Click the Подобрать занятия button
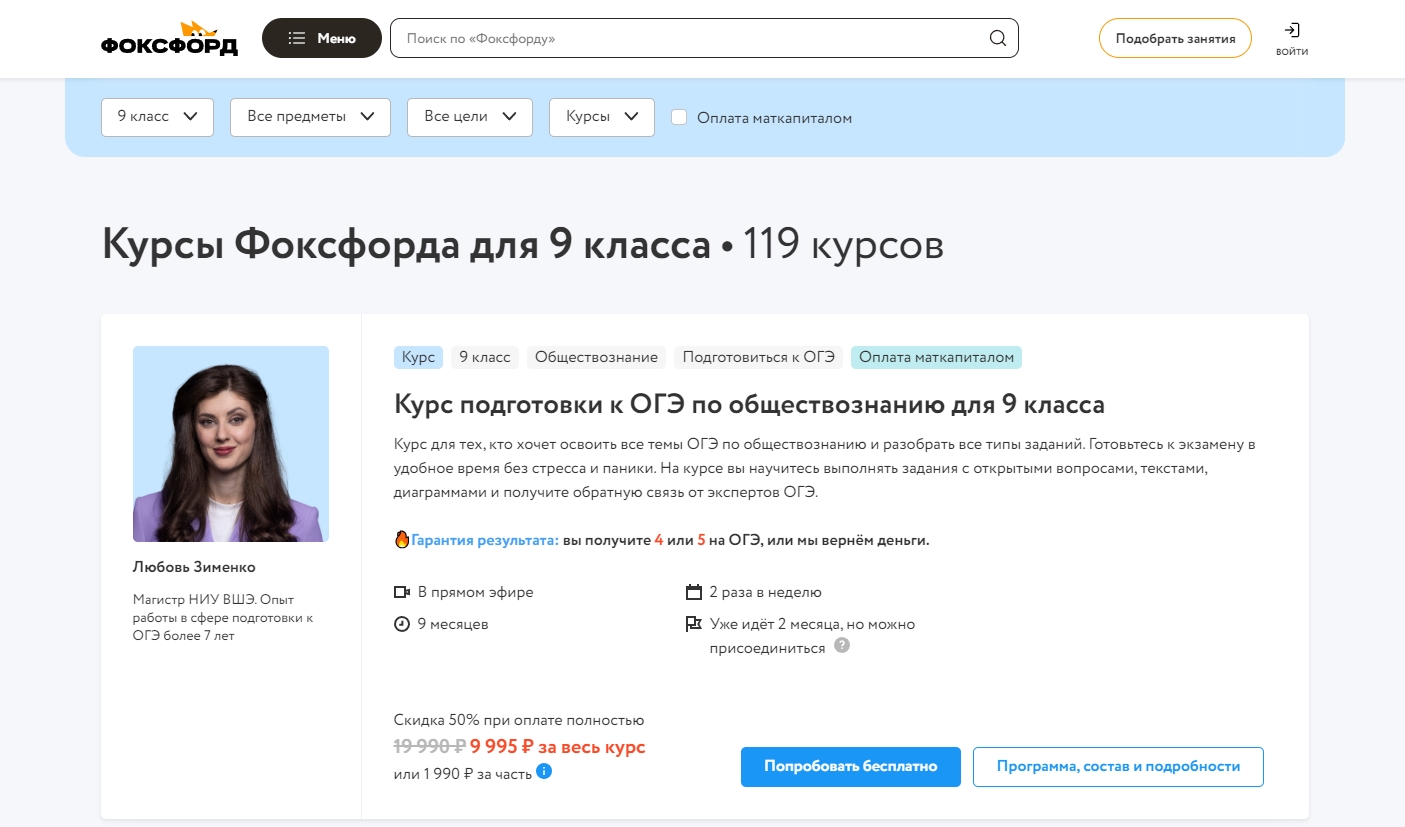 tap(1175, 39)
